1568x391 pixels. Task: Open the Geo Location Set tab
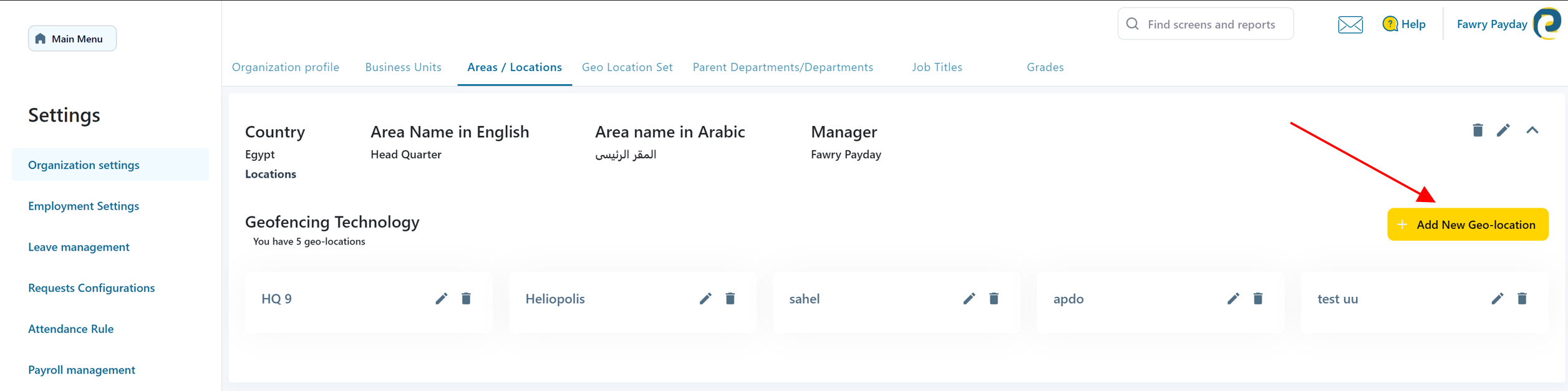point(627,67)
